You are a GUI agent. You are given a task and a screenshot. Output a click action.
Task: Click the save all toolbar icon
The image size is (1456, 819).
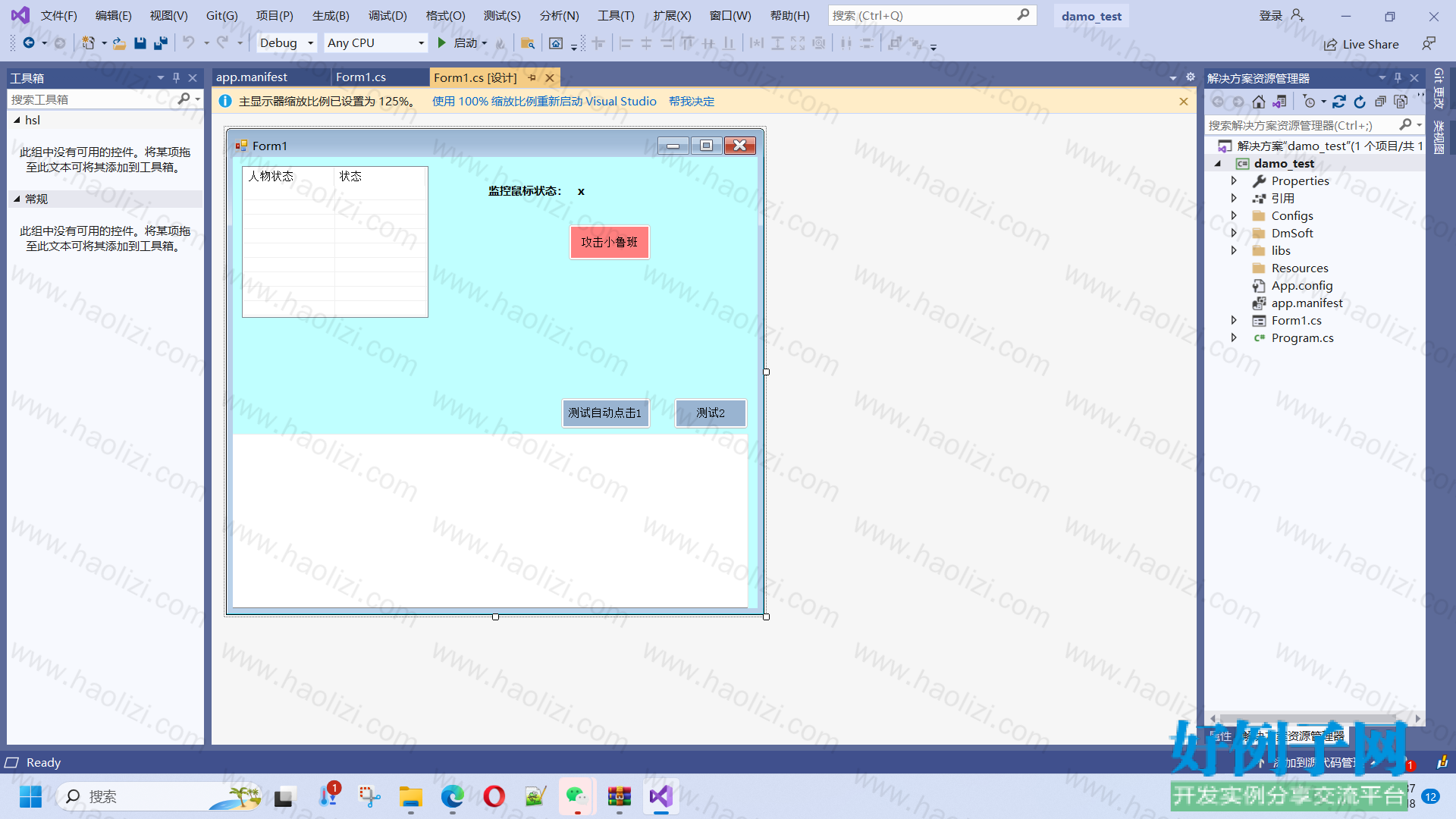(x=160, y=43)
